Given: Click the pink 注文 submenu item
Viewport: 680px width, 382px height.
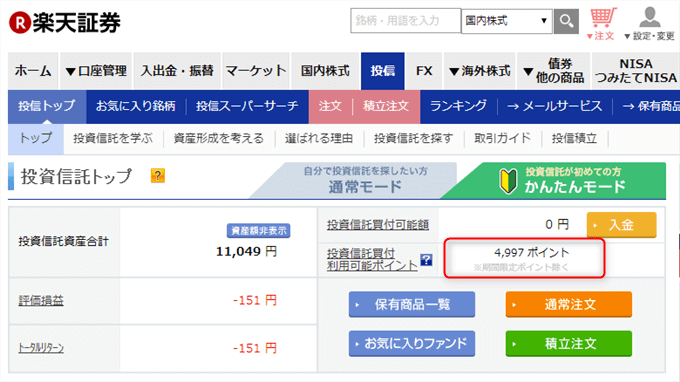Looking at the screenshot, I should click(330, 106).
